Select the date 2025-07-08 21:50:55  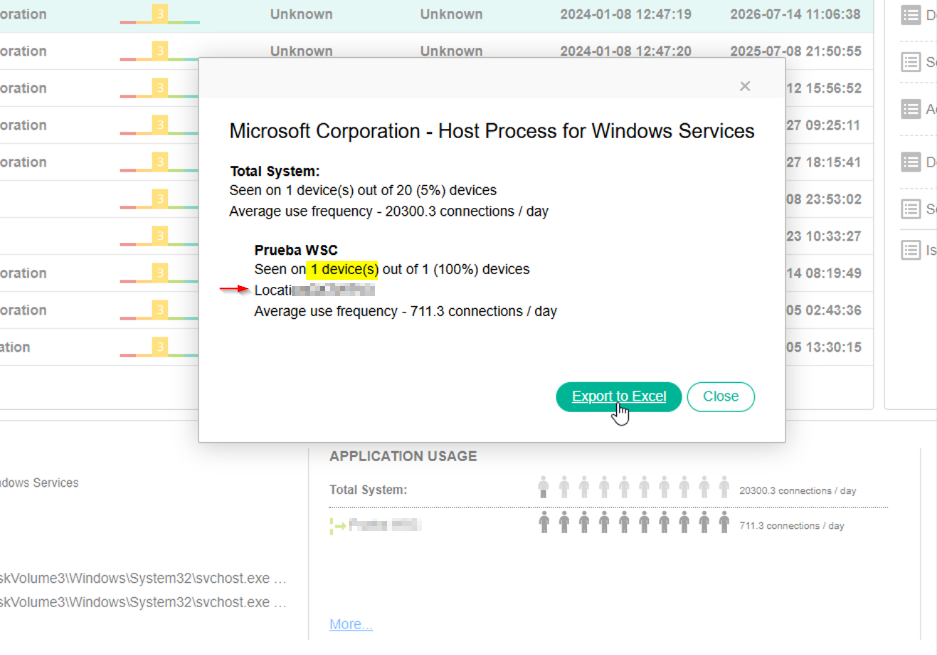[x=795, y=51]
